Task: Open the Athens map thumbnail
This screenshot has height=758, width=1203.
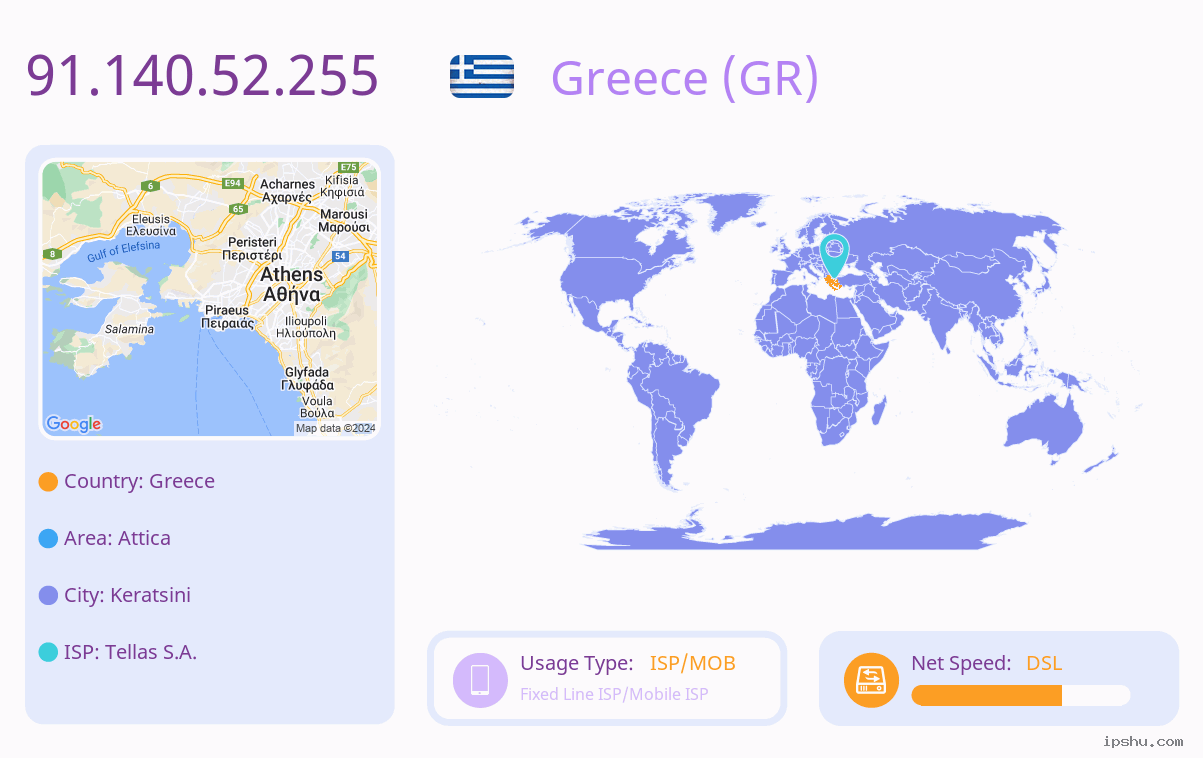Action: [210, 299]
